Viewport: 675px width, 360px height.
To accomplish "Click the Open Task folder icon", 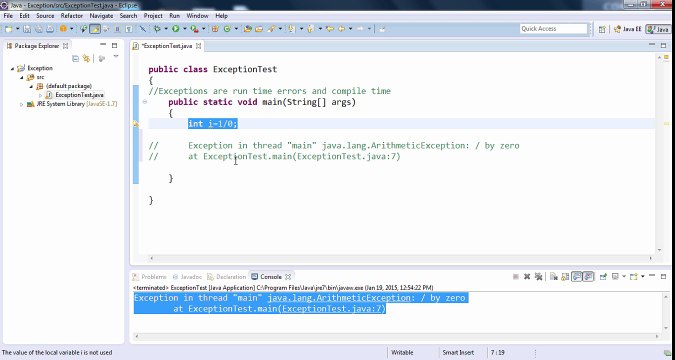I will [x=259, y=29].
